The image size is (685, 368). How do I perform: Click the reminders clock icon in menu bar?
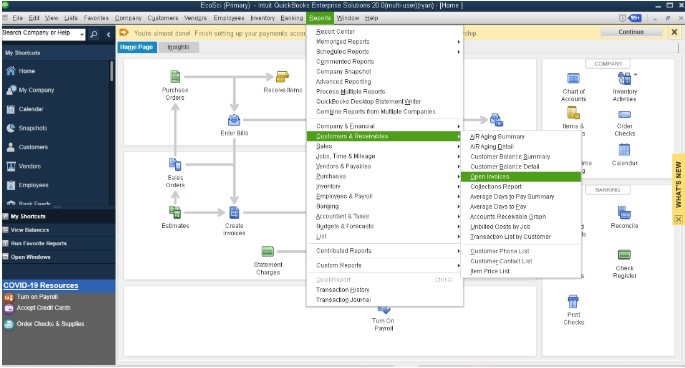click(x=623, y=18)
